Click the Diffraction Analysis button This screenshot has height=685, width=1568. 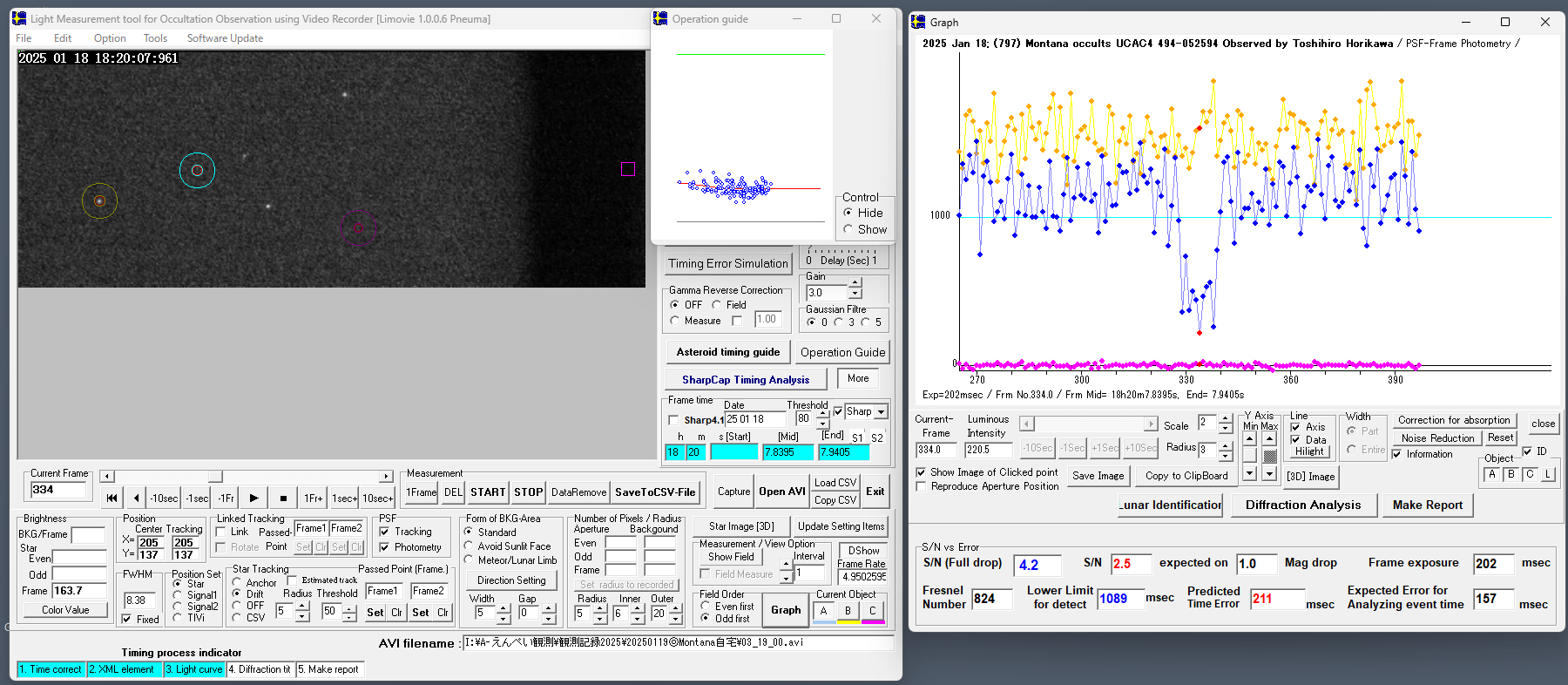pos(1302,505)
